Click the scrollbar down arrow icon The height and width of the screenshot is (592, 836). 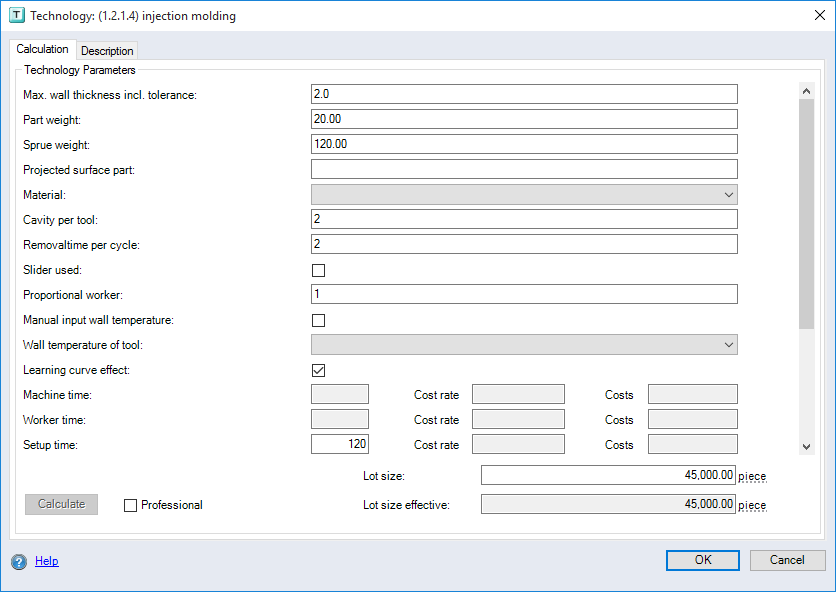[807, 446]
